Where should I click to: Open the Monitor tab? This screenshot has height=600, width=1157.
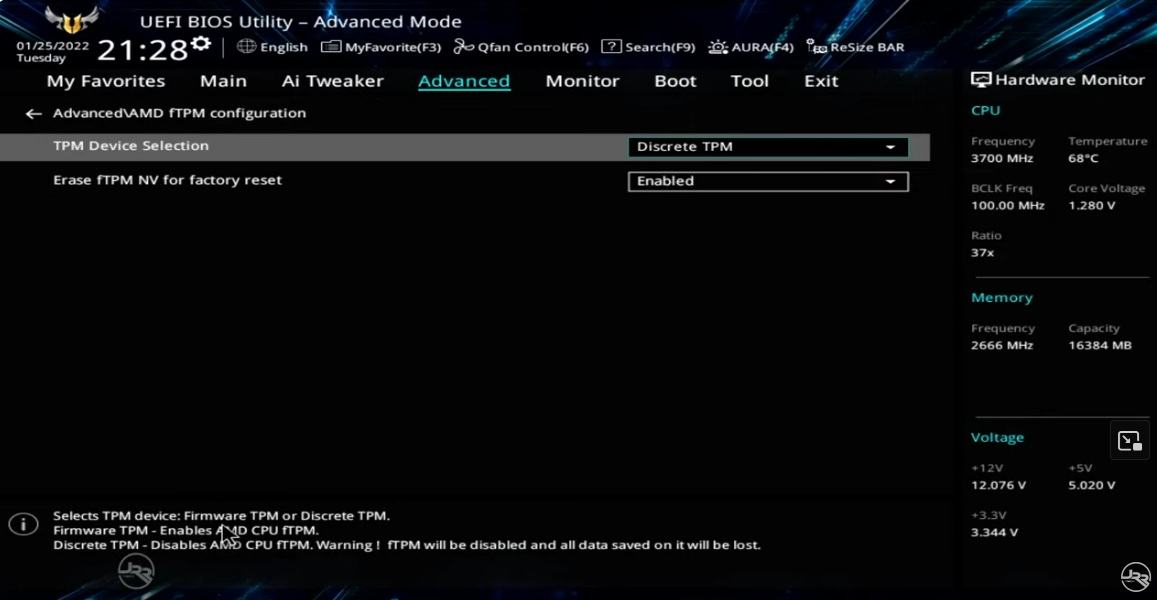tap(582, 81)
